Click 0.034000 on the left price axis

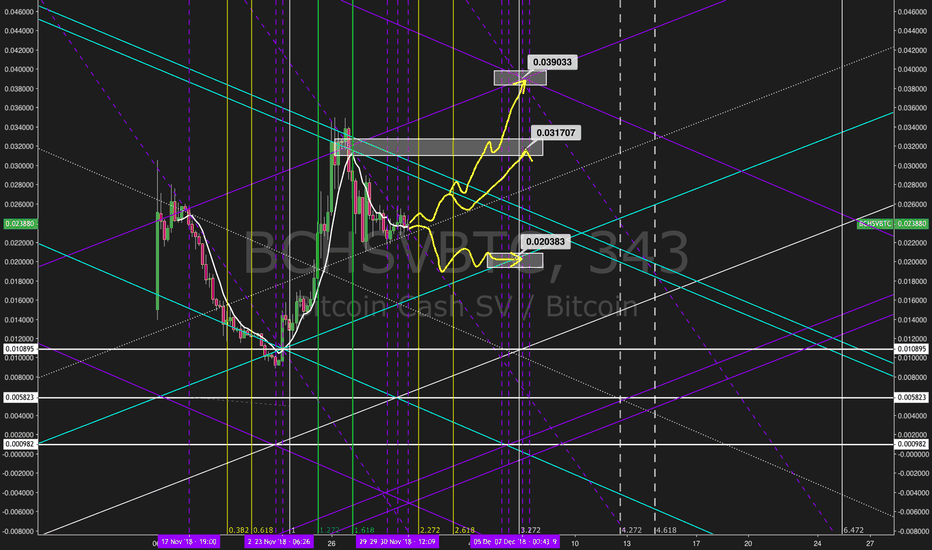click(x=19, y=127)
